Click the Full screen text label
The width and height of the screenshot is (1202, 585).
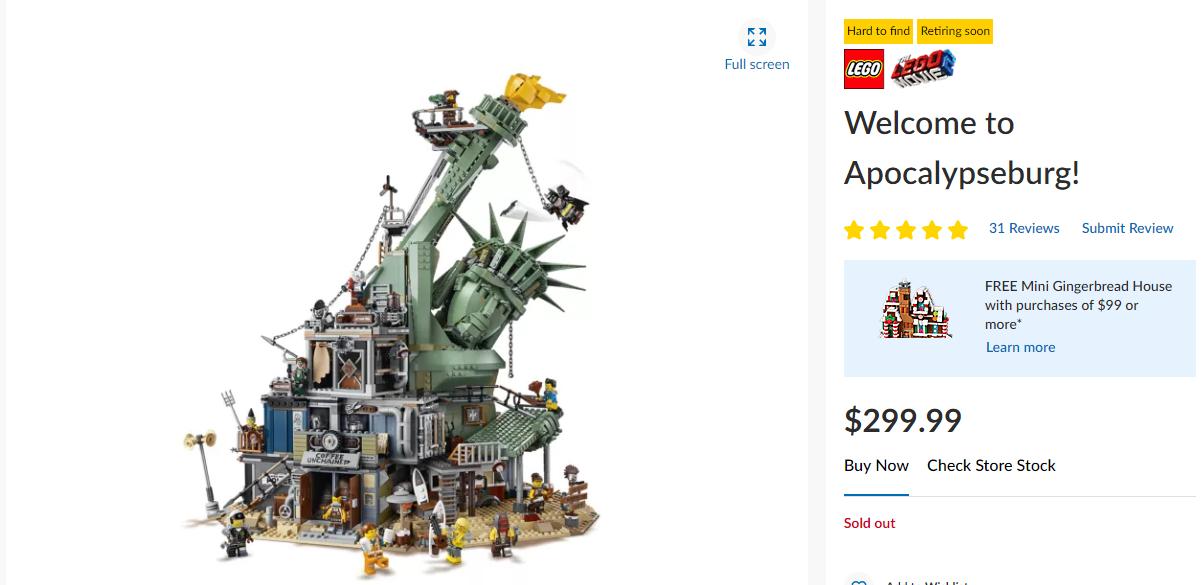(757, 64)
